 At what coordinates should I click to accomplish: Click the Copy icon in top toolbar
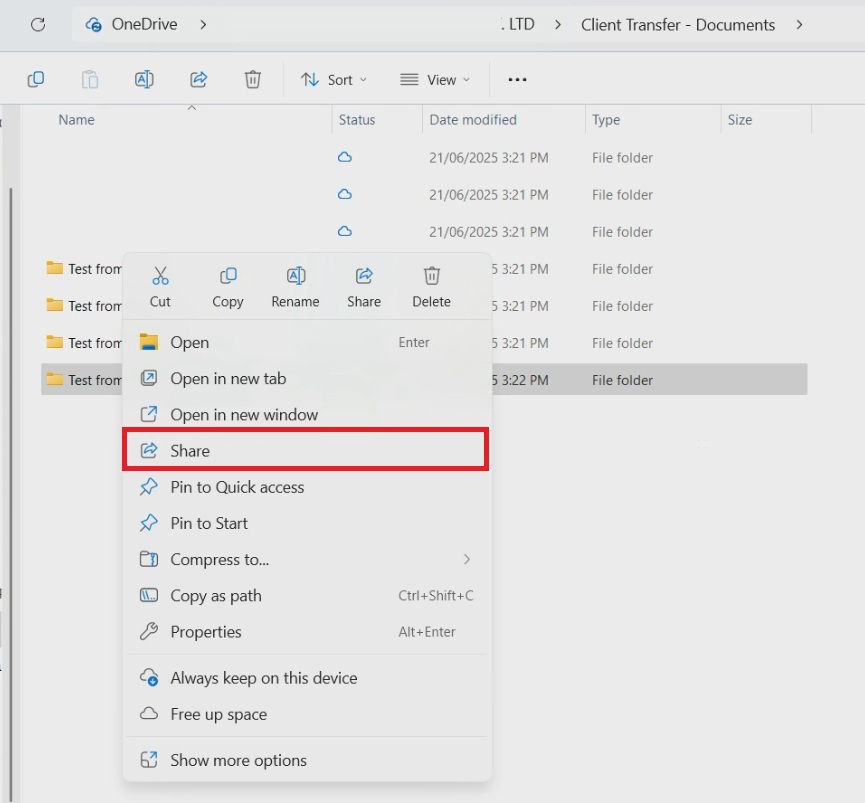tap(36, 79)
